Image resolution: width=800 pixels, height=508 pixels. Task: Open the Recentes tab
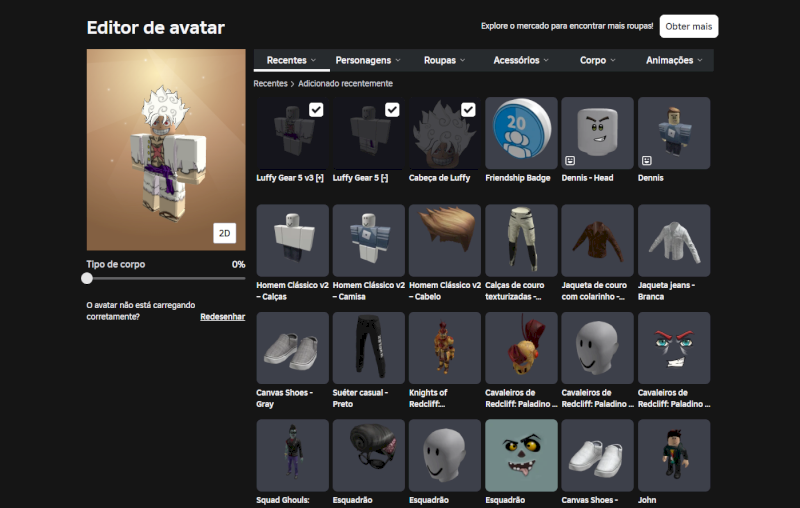(291, 60)
